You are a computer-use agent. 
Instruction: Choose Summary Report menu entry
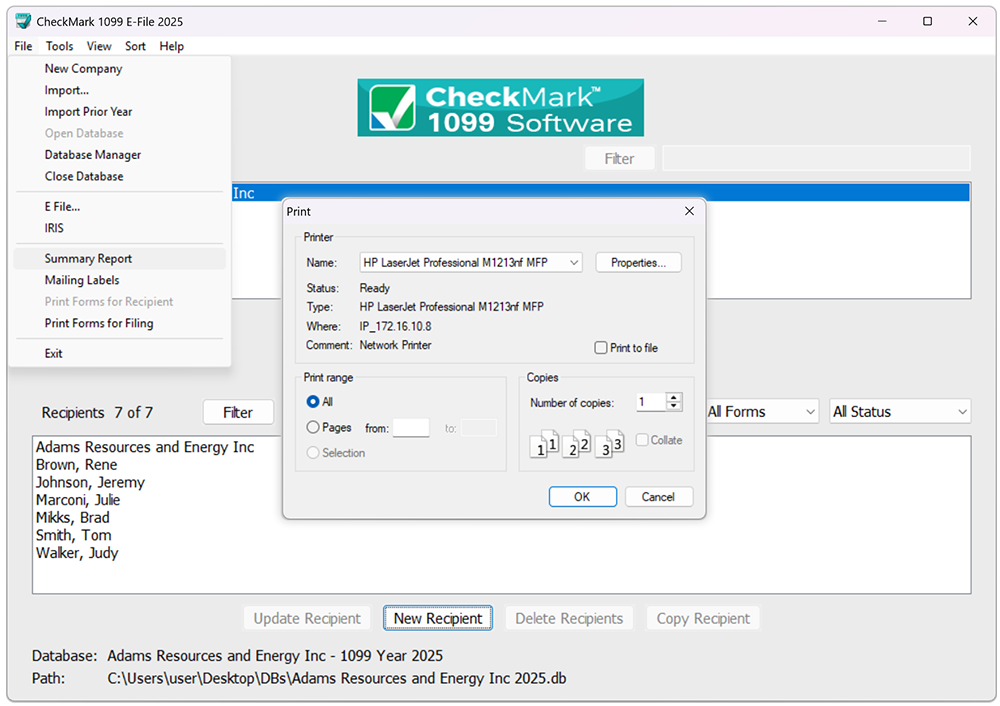click(x=119, y=258)
